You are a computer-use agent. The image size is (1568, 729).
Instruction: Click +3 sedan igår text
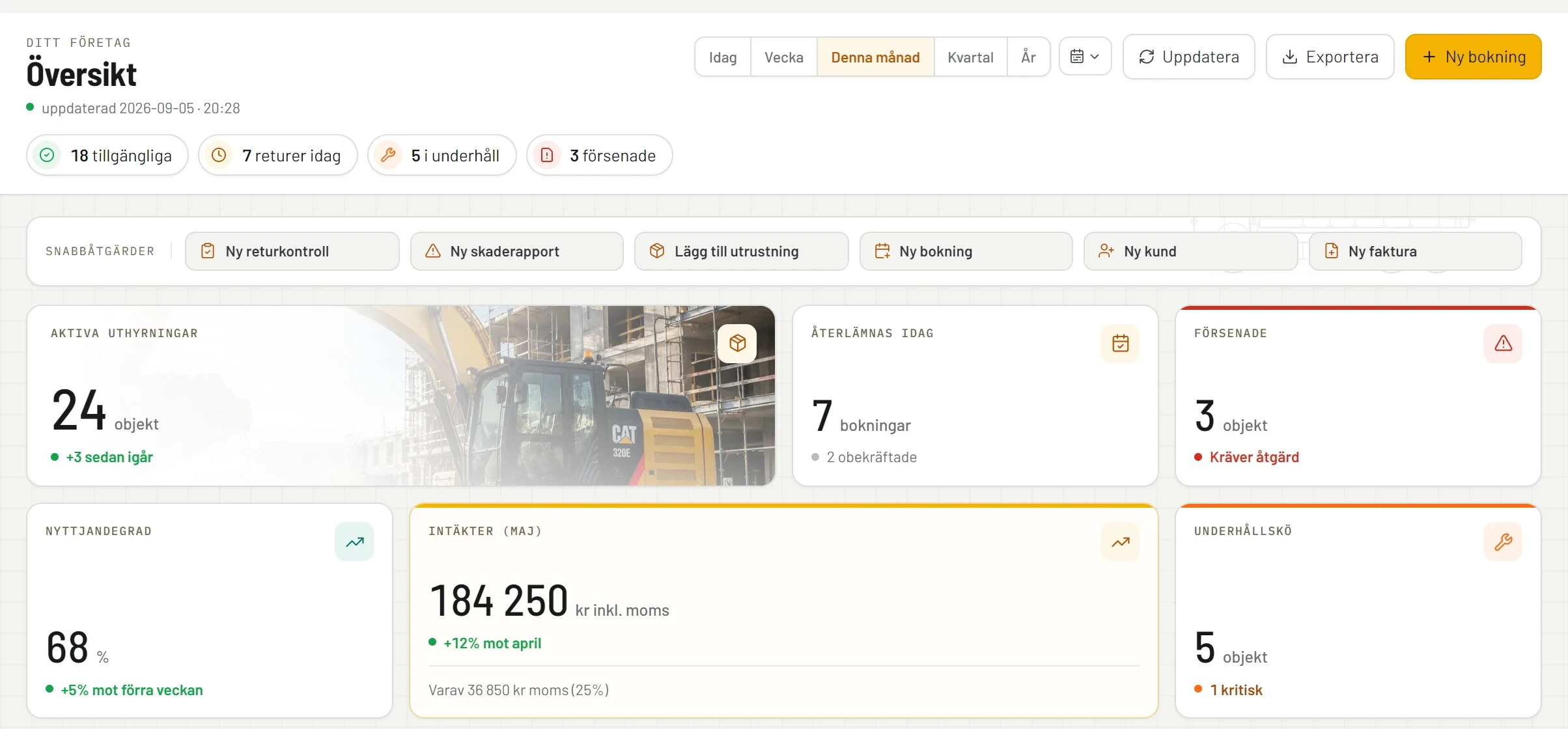pos(109,457)
